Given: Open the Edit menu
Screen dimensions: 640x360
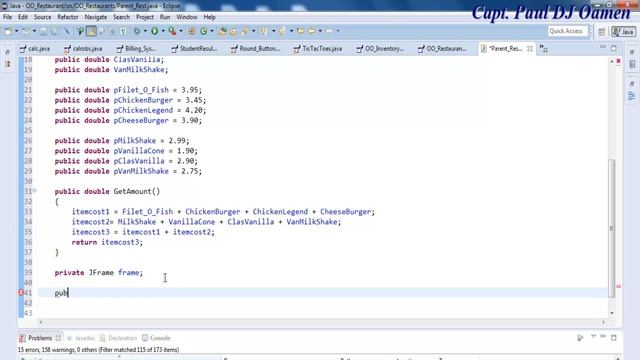Looking at the screenshot, I should pyautogui.click(x=23, y=17).
